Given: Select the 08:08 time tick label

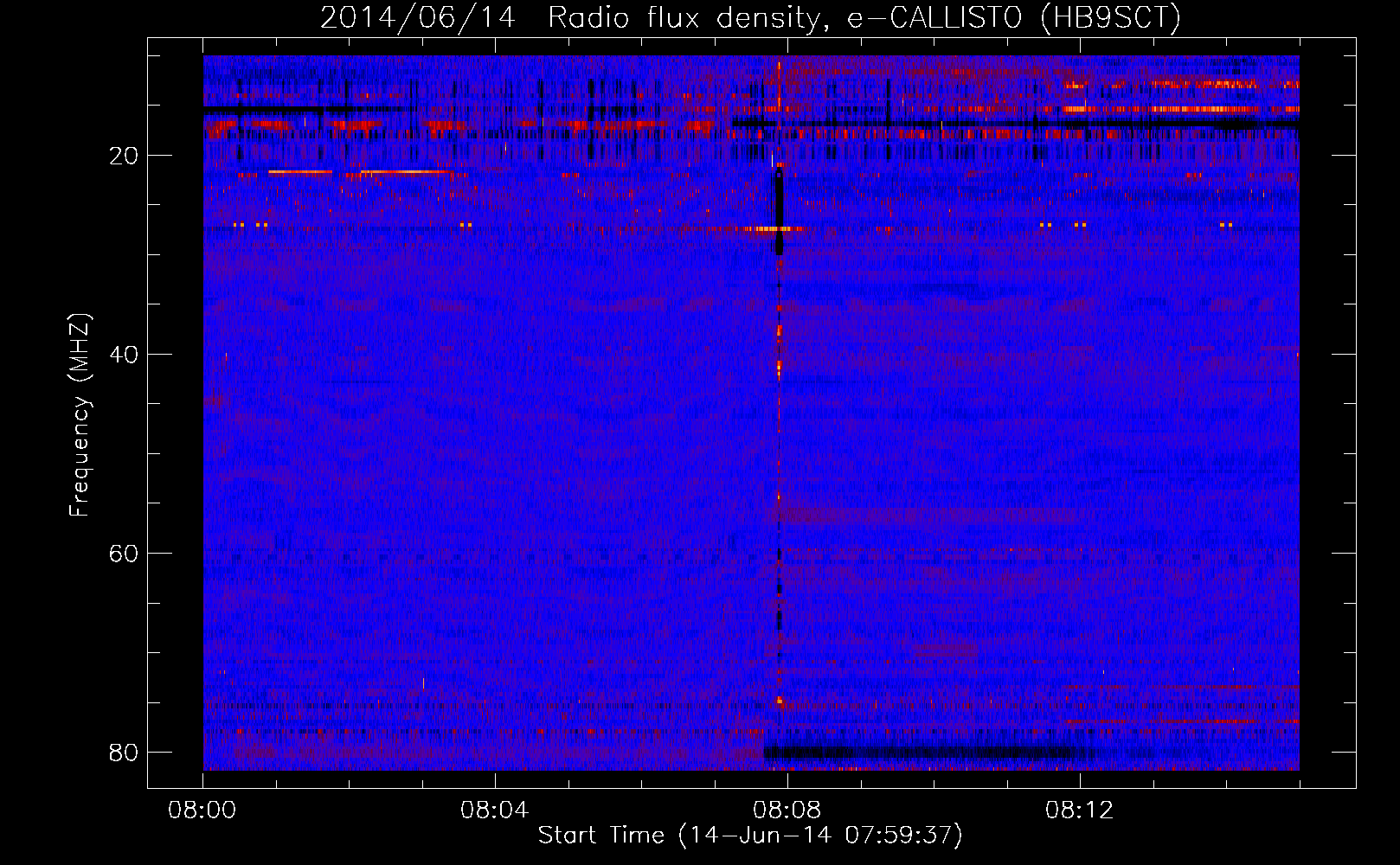Looking at the screenshot, I should [787, 811].
